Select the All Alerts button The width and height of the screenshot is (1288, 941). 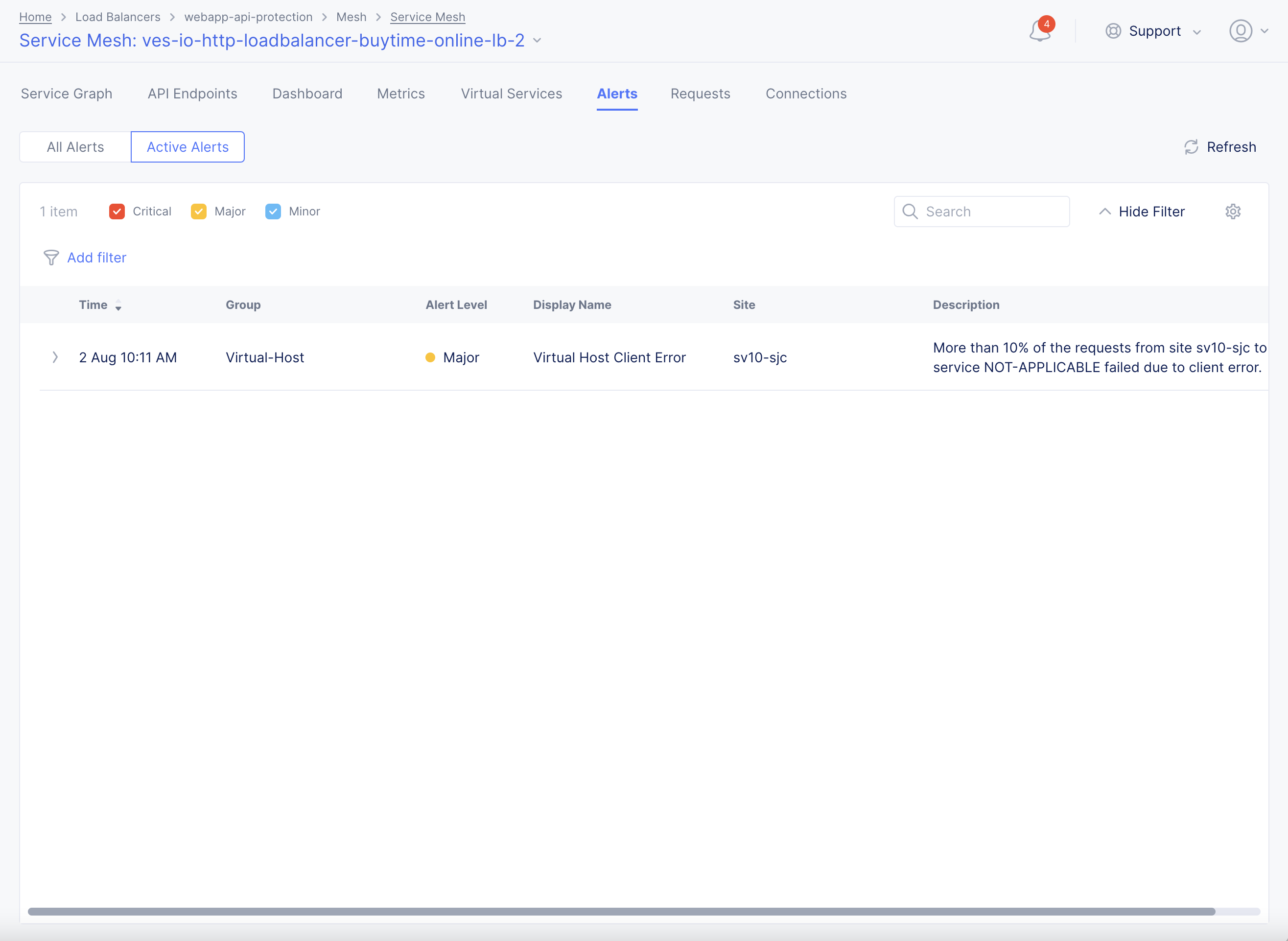75,147
